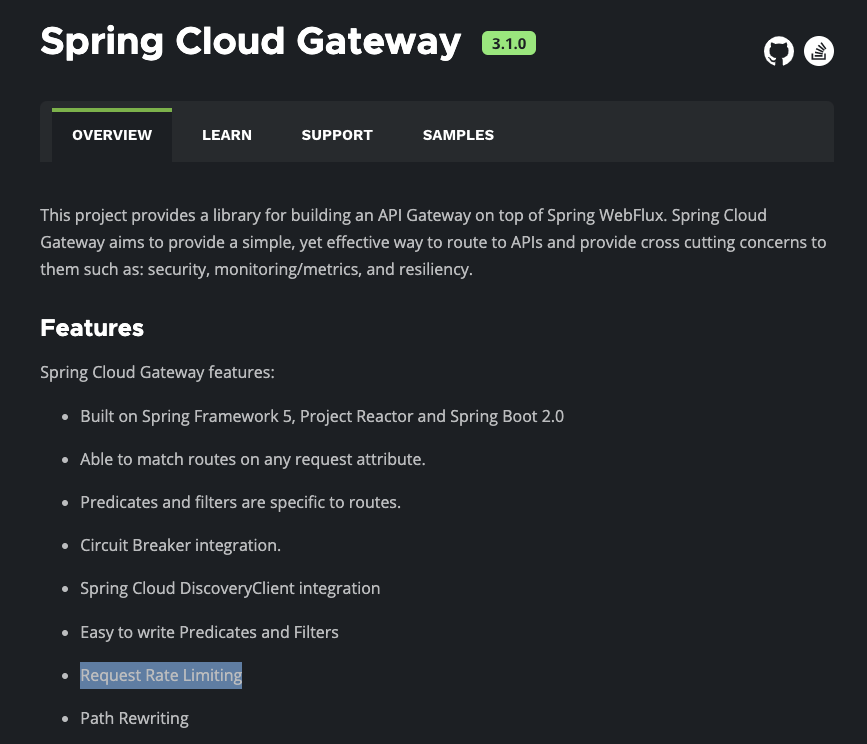Screen dimensions: 867x744
Task: Click the 3.1.0 version badge
Action: 509,43
